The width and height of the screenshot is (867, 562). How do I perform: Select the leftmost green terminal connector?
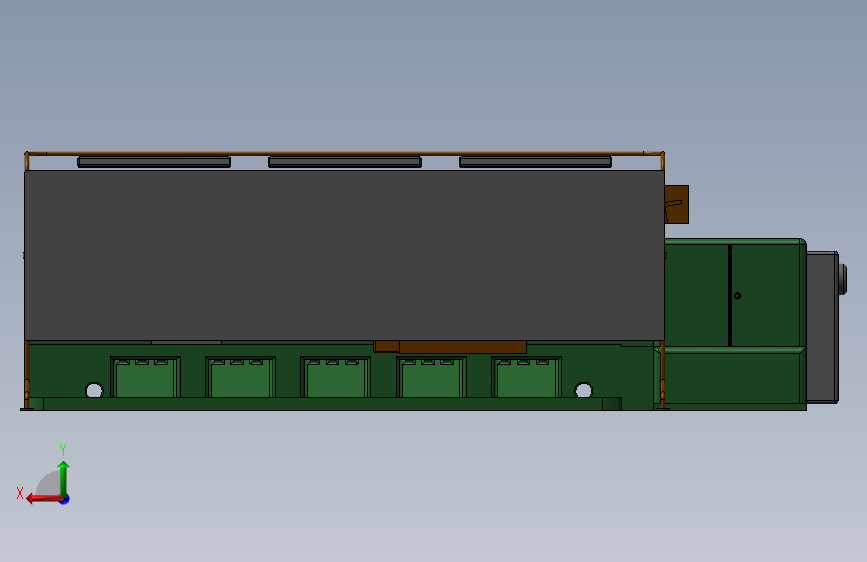click(145, 377)
